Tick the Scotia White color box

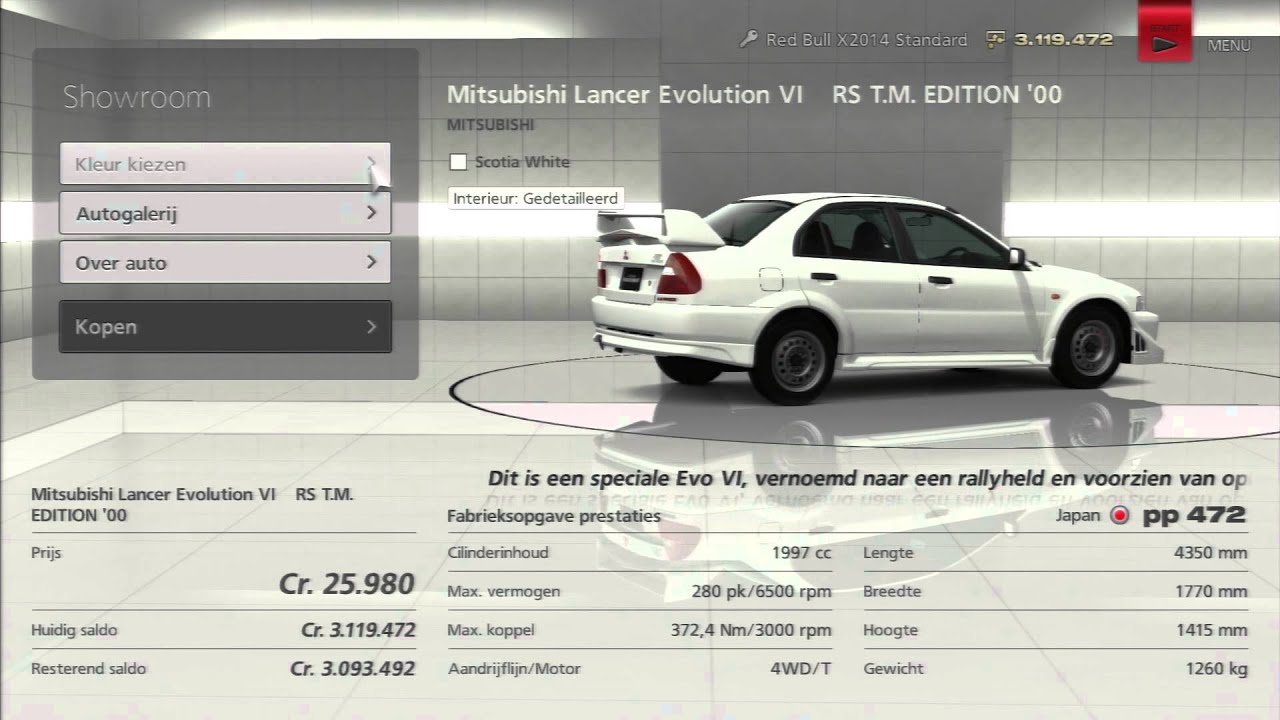click(459, 162)
